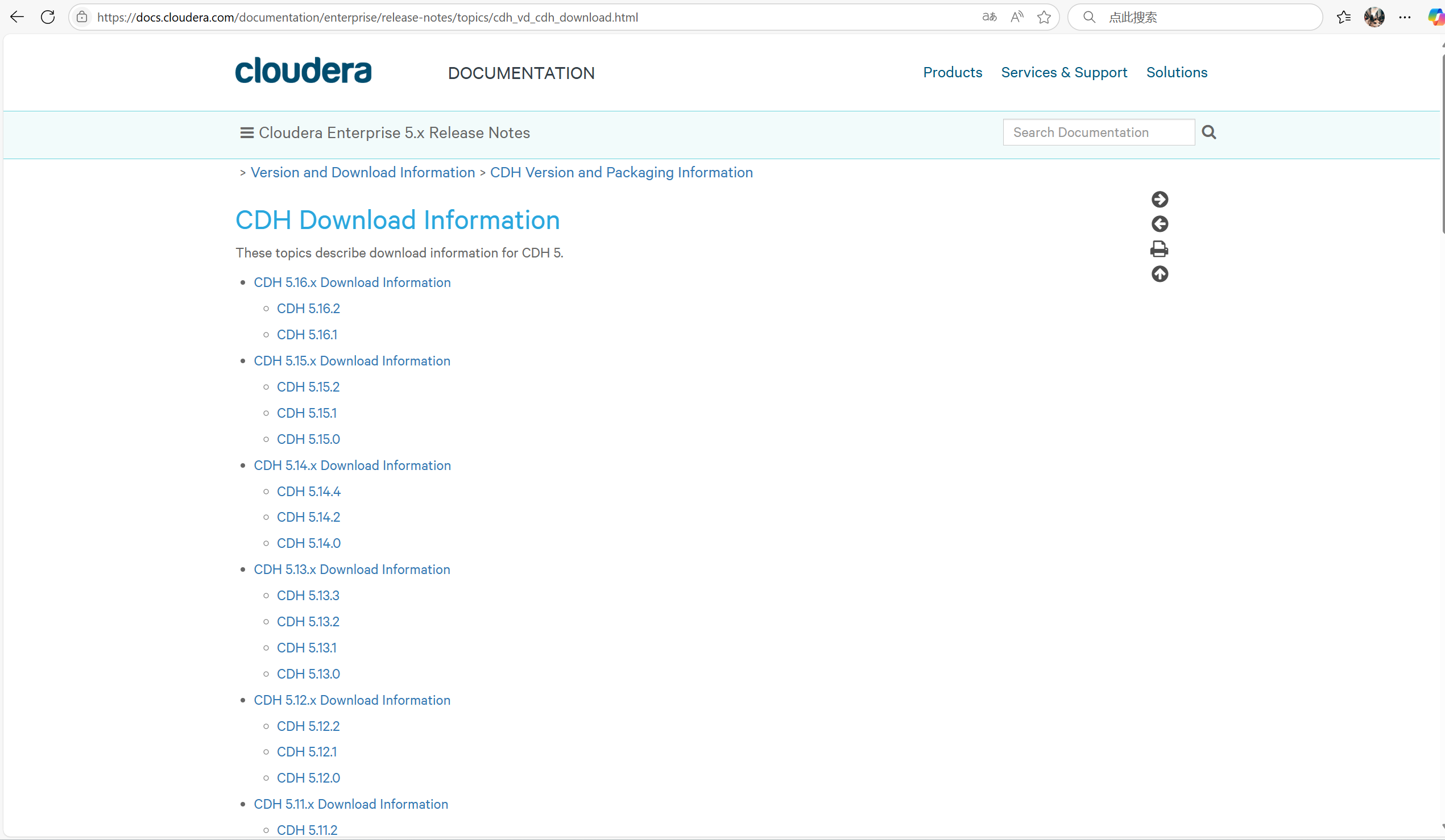
Task: Click the scroll-to-top arrow icon
Action: coord(1160,274)
